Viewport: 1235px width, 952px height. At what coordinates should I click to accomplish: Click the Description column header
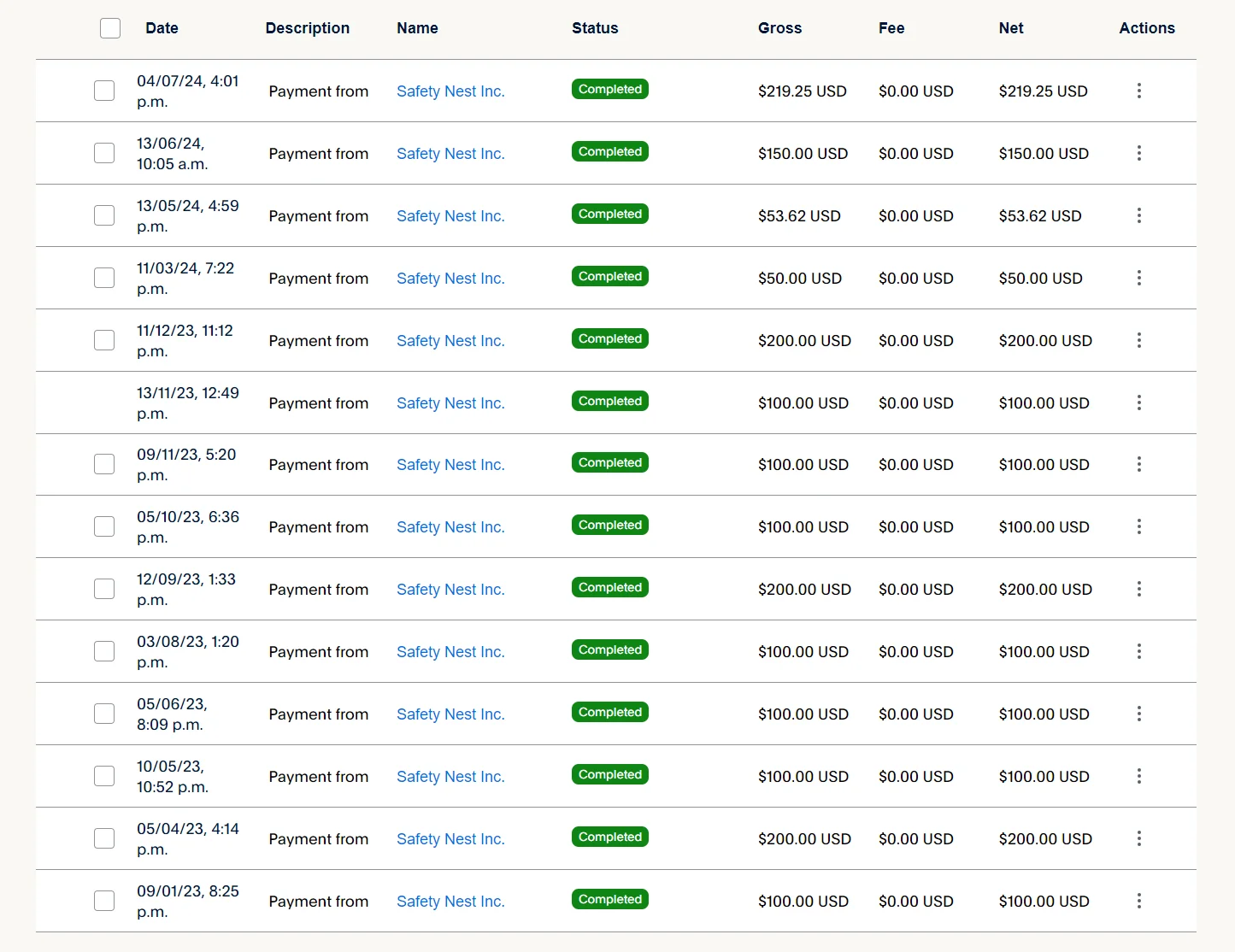click(x=308, y=28)
